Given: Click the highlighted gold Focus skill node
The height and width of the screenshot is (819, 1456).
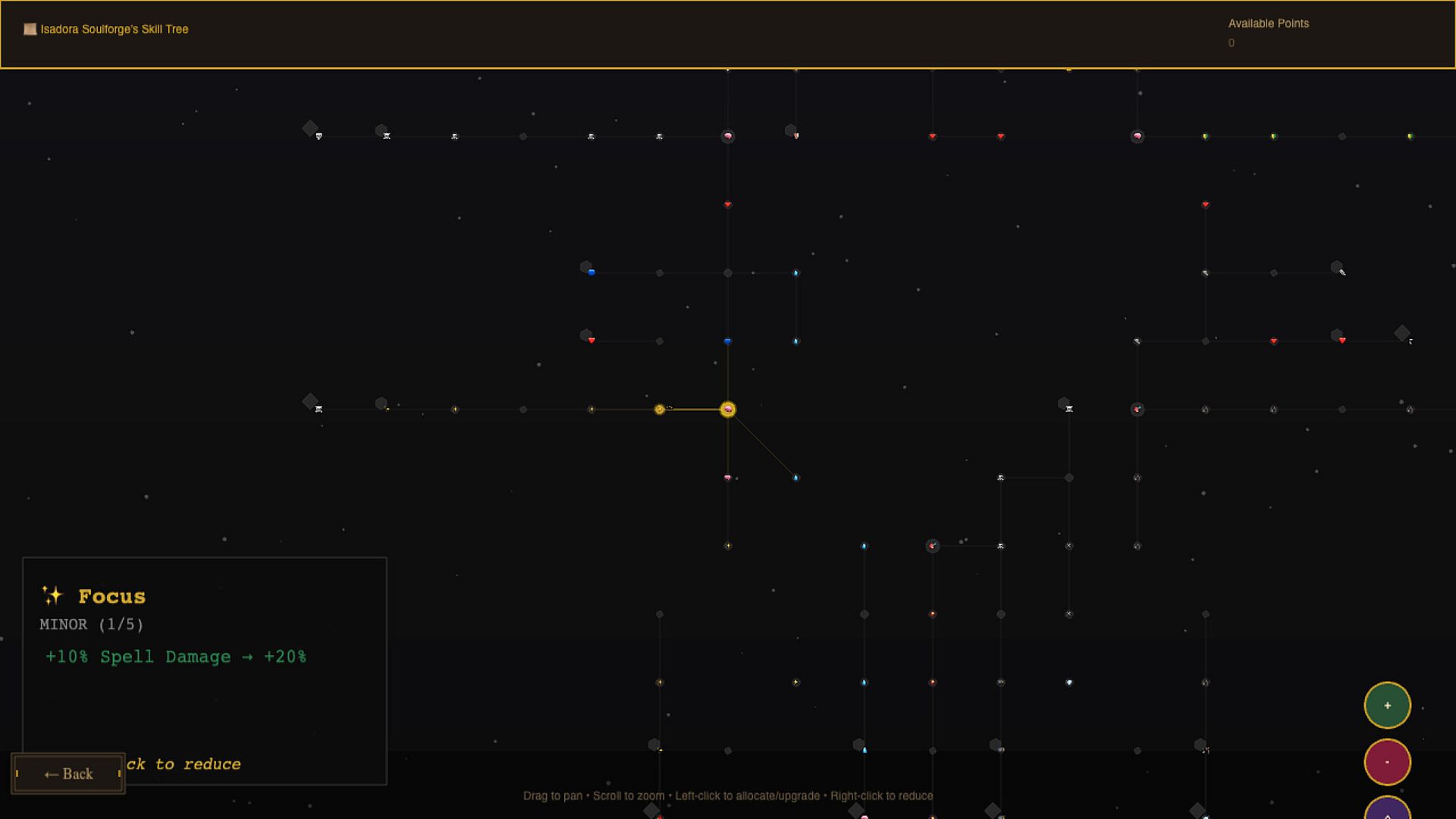Looking at the screenshot, I should (660, 409).
